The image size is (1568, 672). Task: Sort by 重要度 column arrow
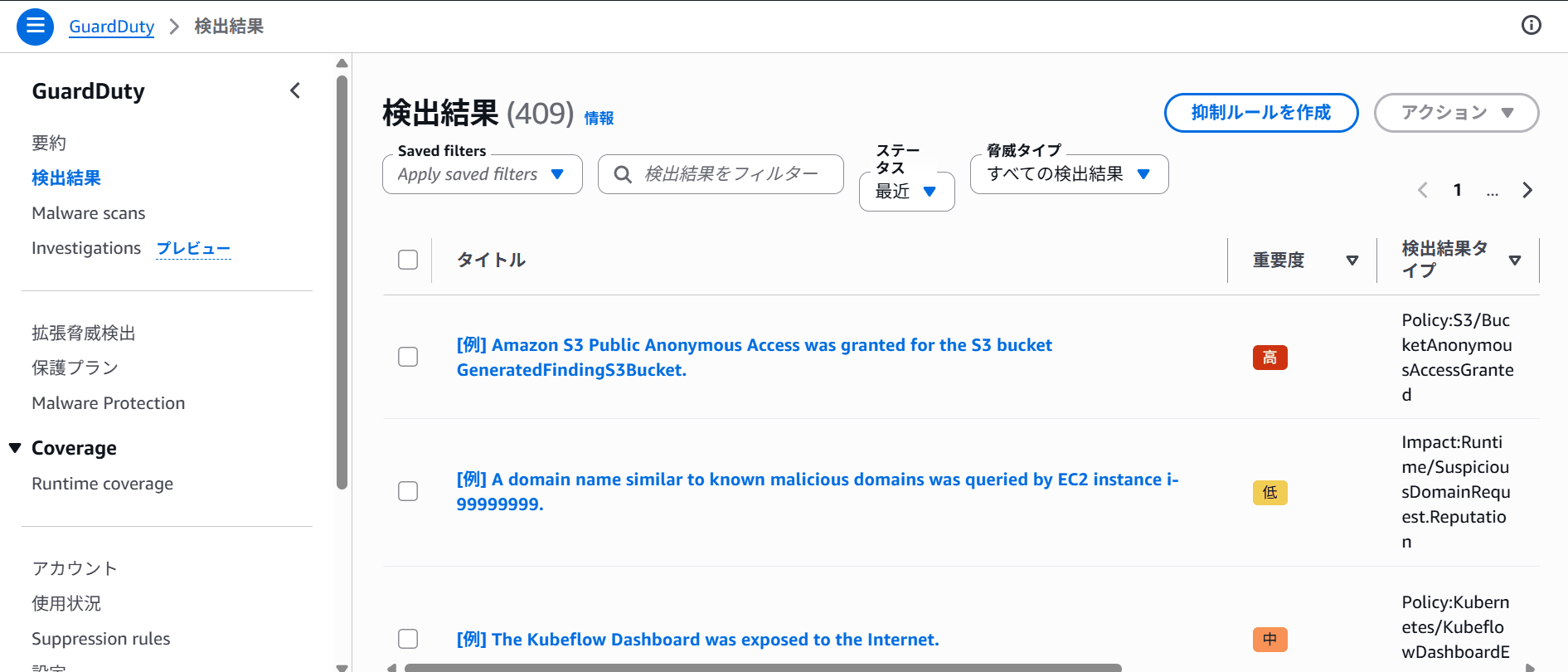coord(1352,261)
